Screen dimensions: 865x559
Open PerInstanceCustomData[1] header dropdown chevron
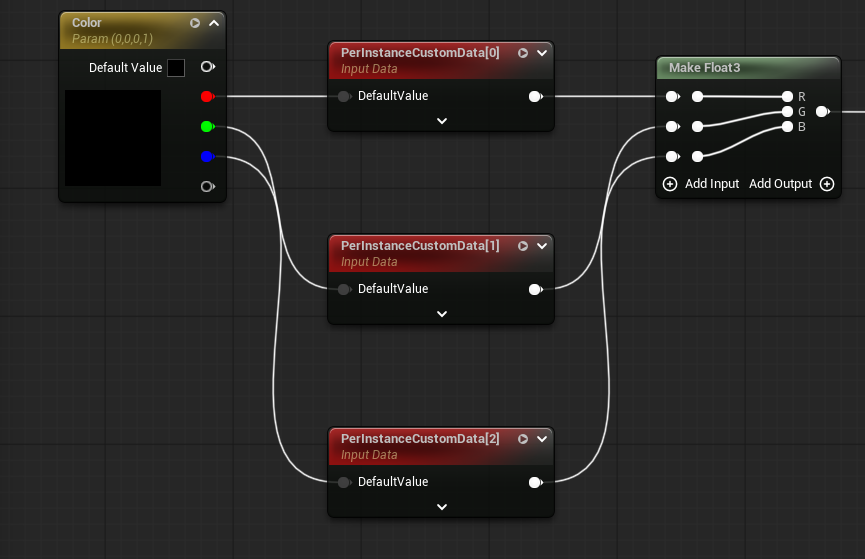[542, 246]
